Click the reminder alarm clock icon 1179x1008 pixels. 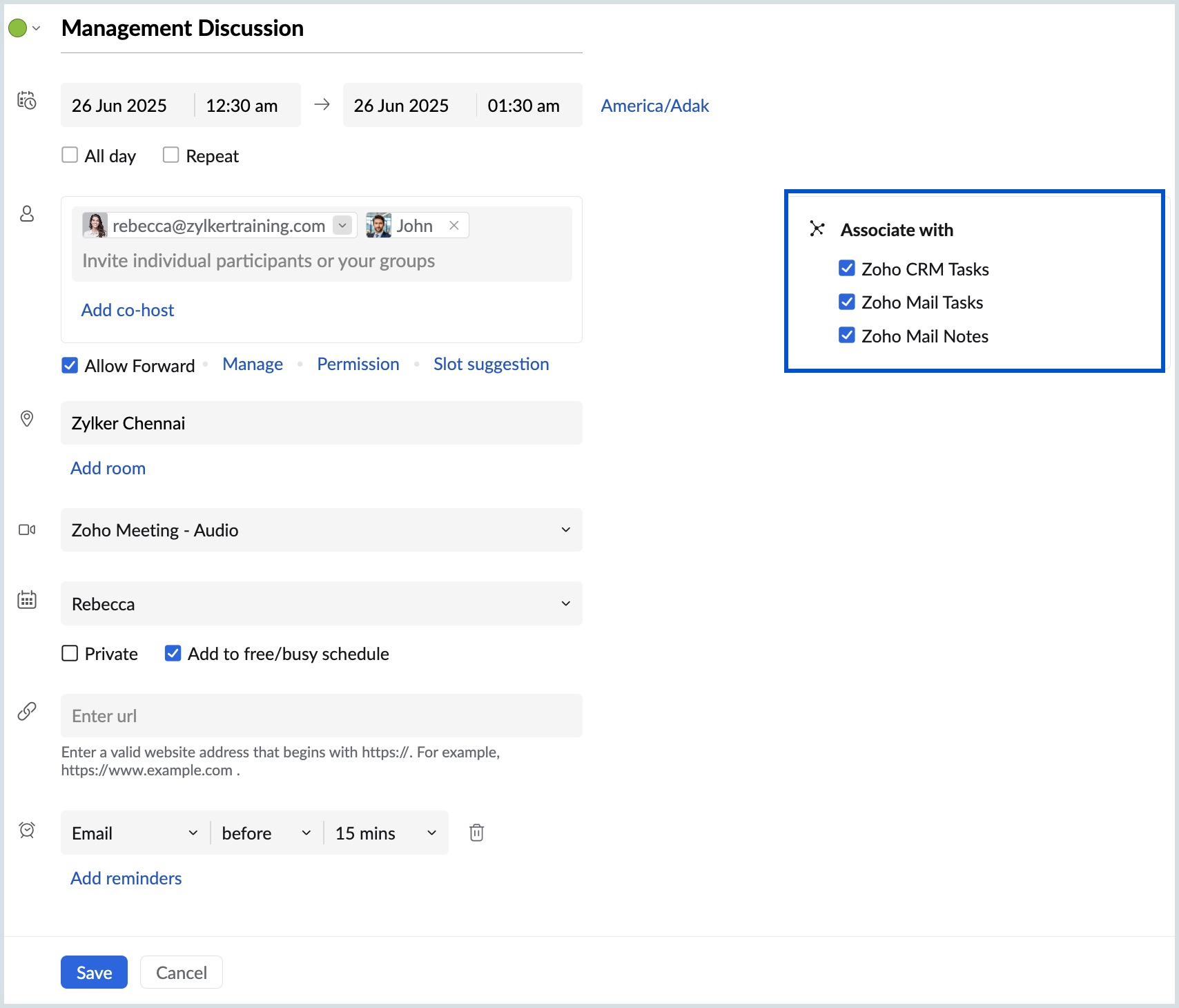[27, 830]
